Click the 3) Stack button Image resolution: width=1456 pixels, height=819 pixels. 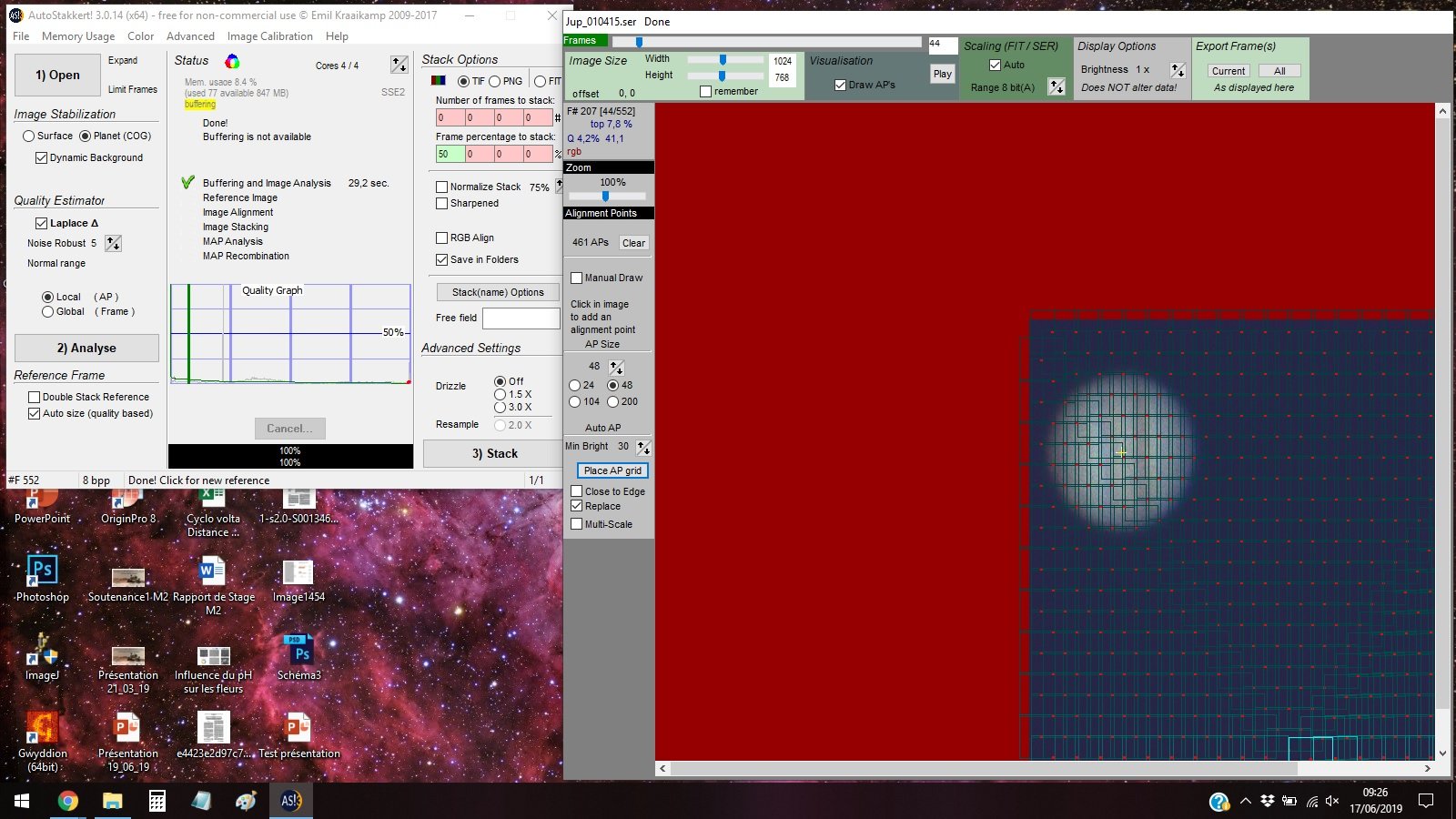click(494, 453)
